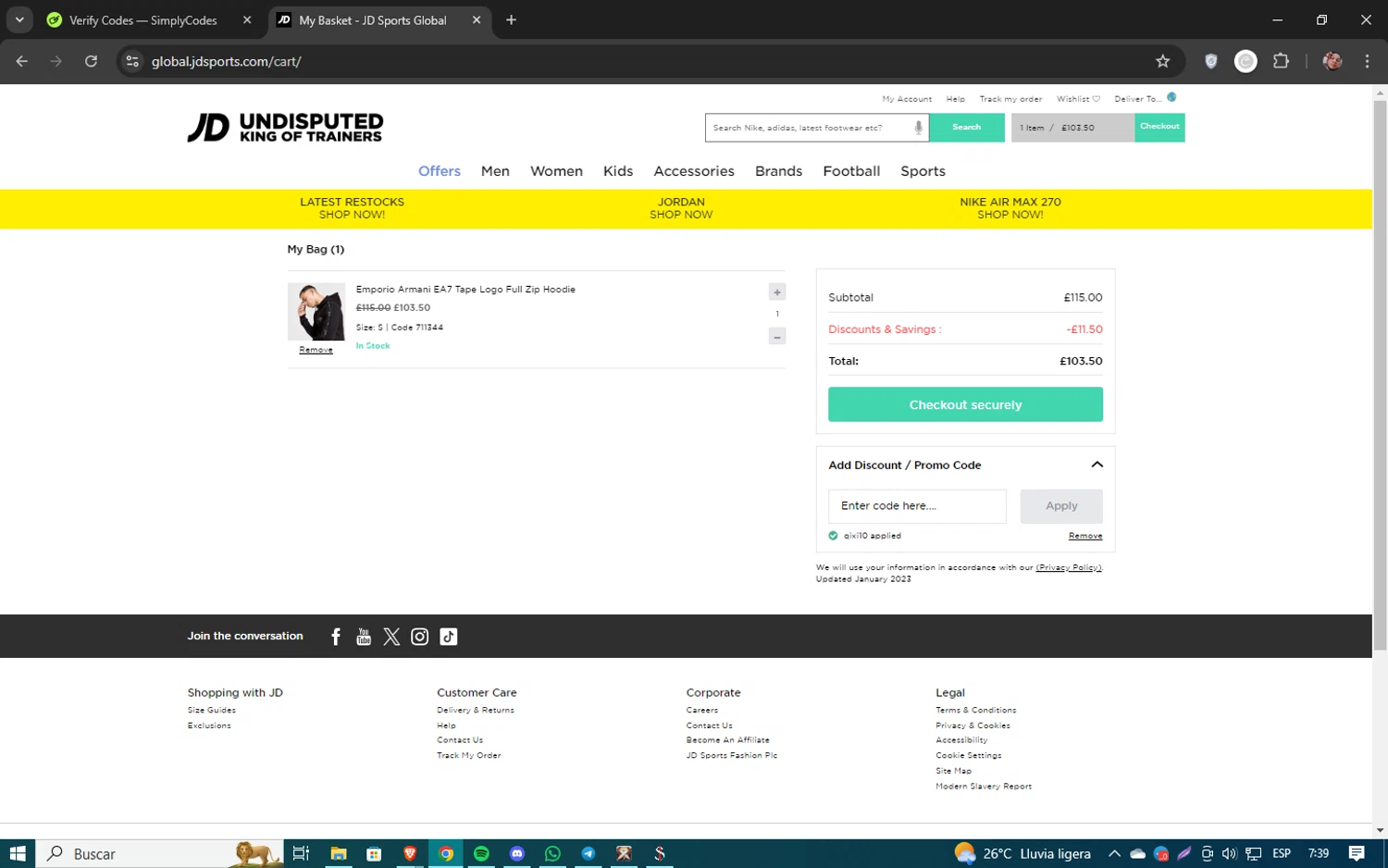This screenshot has height=868, width=1388.
Task: Click the Apply promo code button
Action: point(1061,506)
